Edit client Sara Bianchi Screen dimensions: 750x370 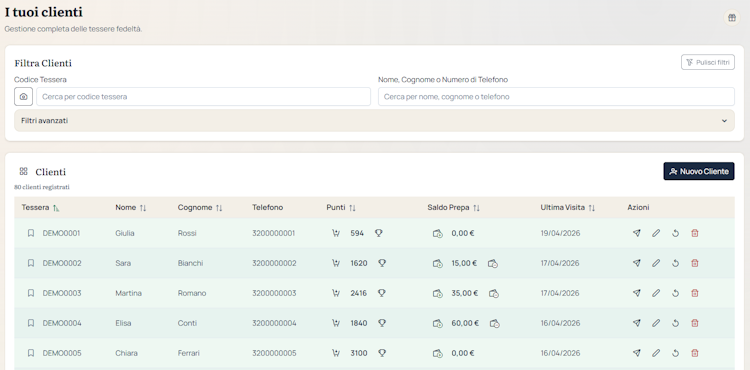click(x=656, y=263)
